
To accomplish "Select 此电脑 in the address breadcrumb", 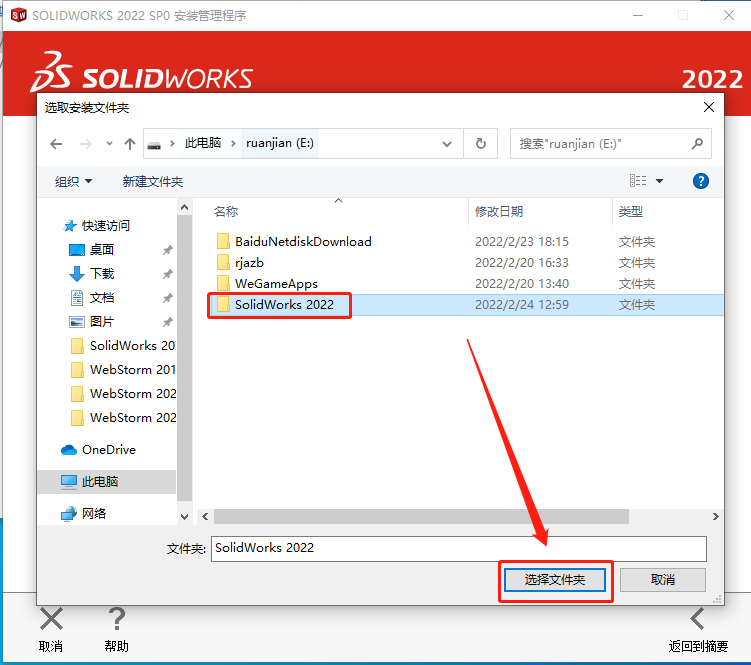I will 203,143.
